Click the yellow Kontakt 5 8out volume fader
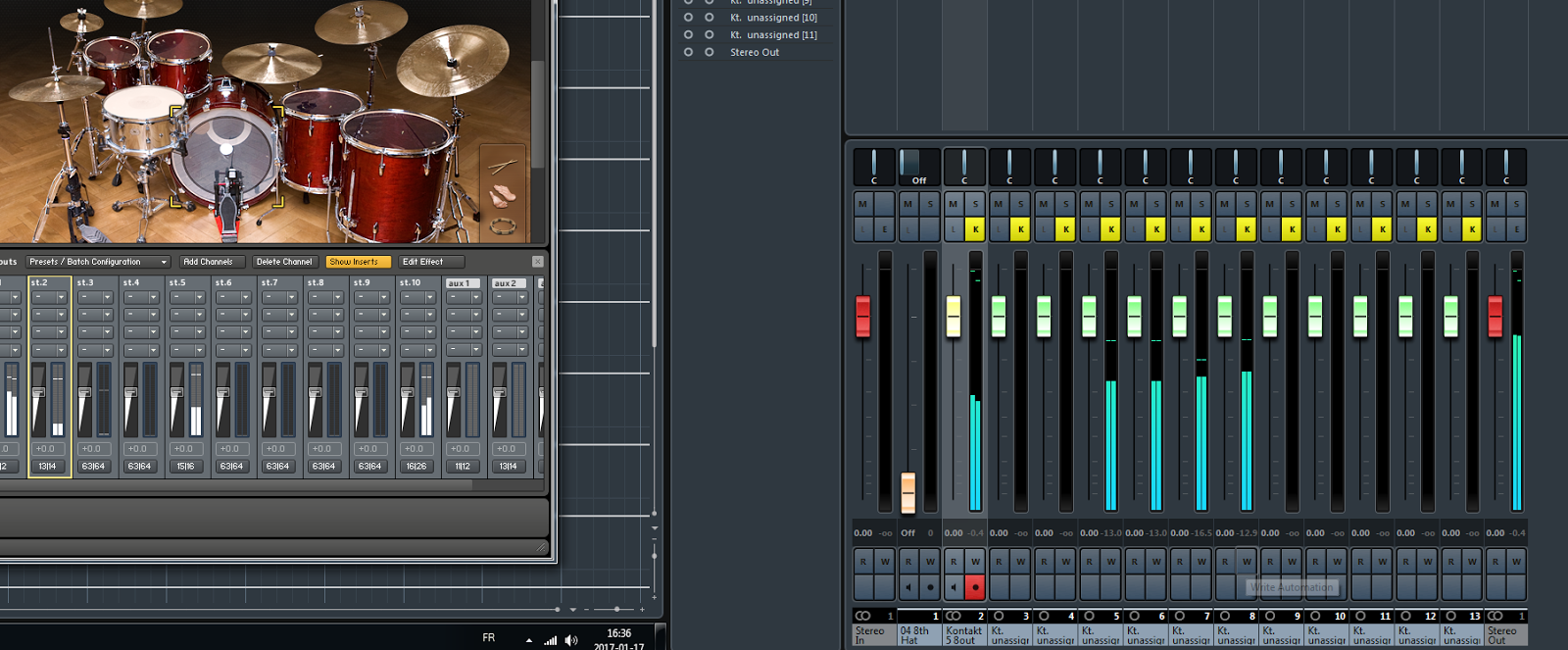Viewport: 1568px width, 650px height. [x=954, y=316]
